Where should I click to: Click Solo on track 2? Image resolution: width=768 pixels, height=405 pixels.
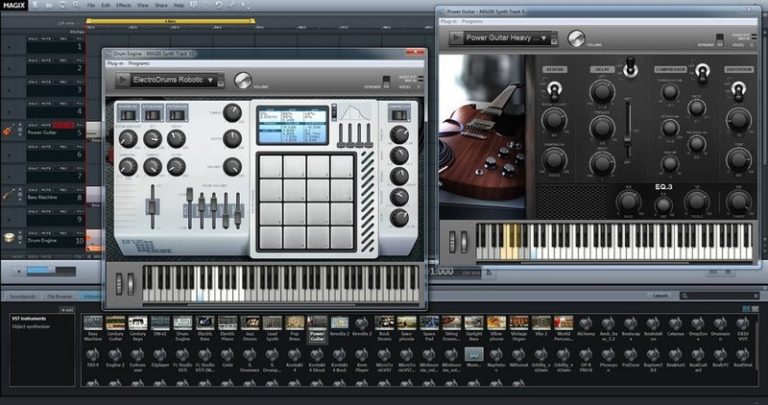pyautogui.click(x=33, y=60)
